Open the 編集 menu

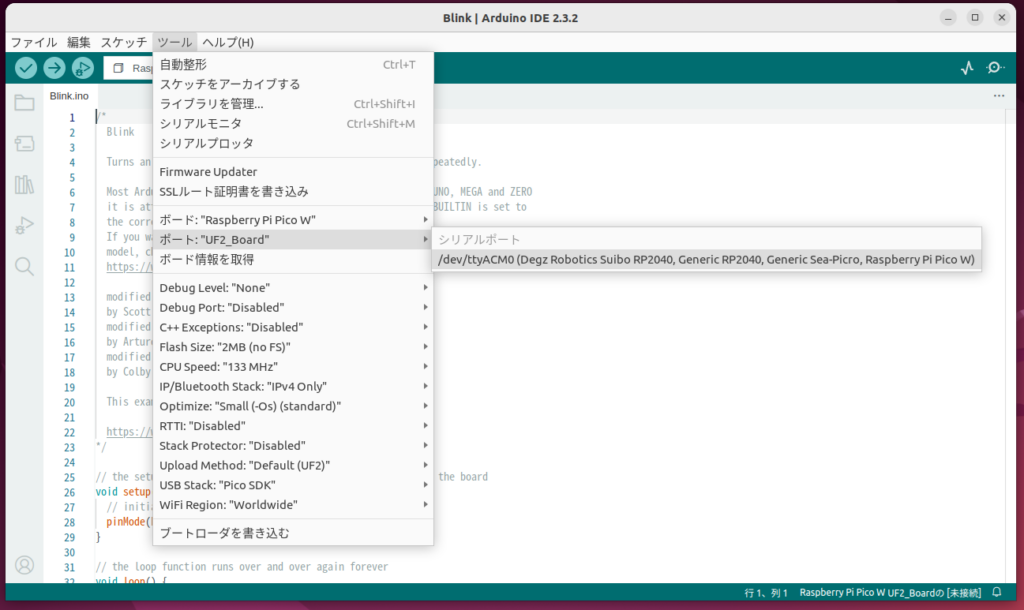pyautogui.click(x=79, y=42)
